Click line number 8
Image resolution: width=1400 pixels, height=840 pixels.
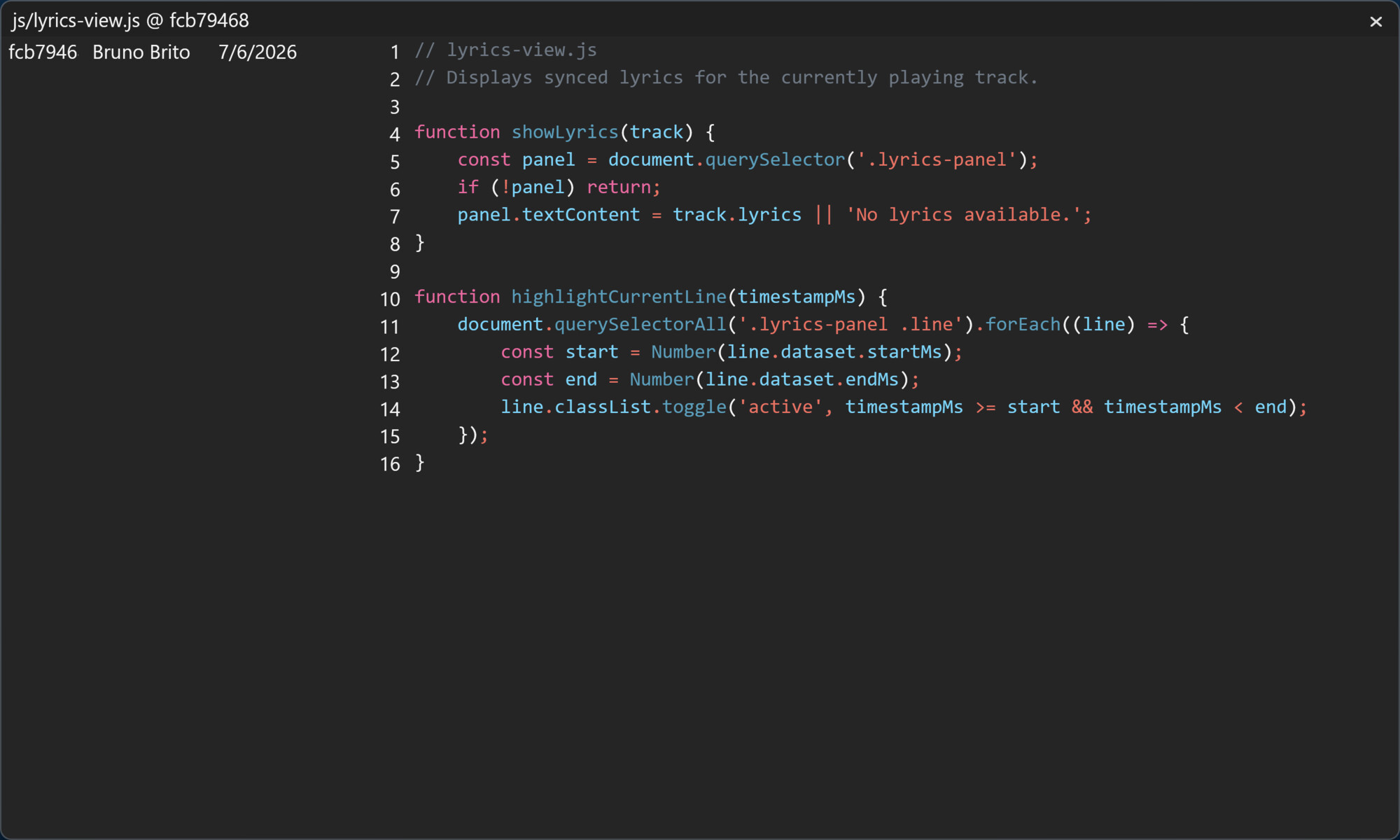(395, 244)
